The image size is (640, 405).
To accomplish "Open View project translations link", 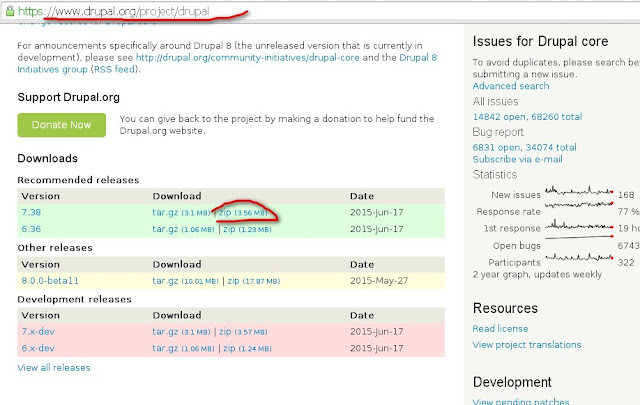I will point(527,345).
